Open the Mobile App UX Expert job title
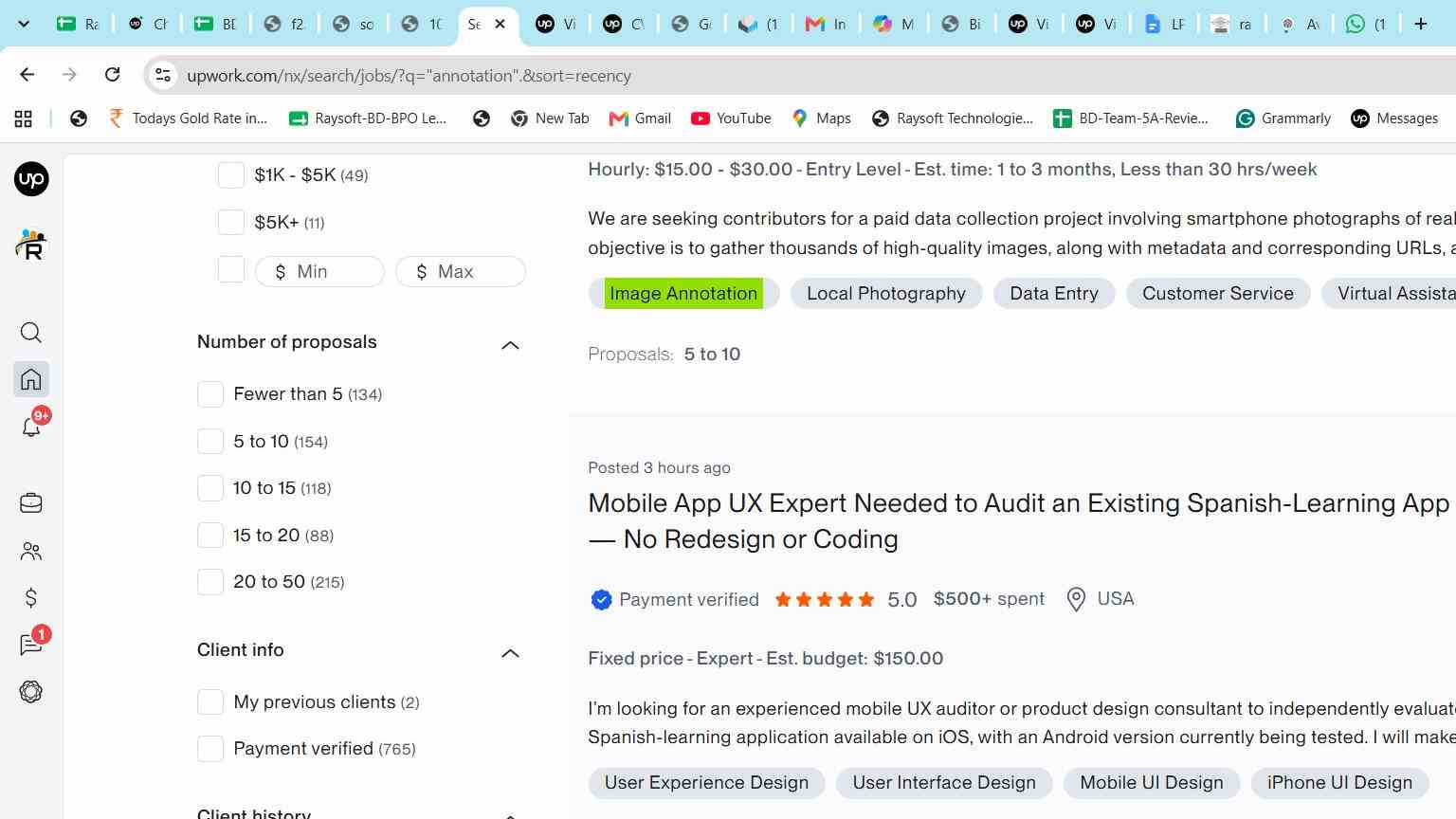 coord(1019,521)
